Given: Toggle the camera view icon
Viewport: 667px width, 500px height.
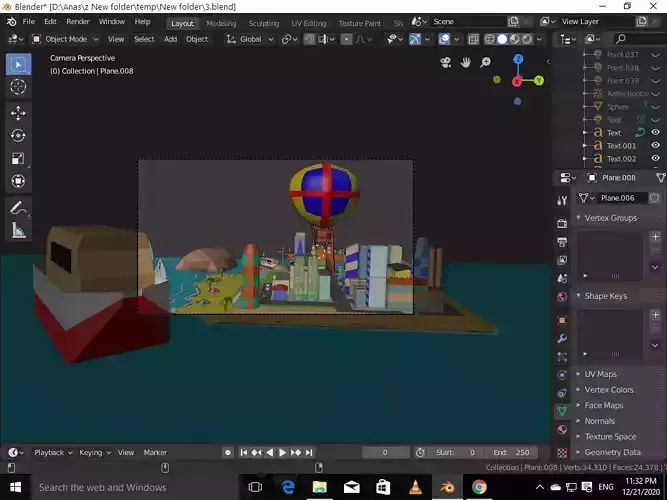Looking at the screenshot, I should 445,63.
